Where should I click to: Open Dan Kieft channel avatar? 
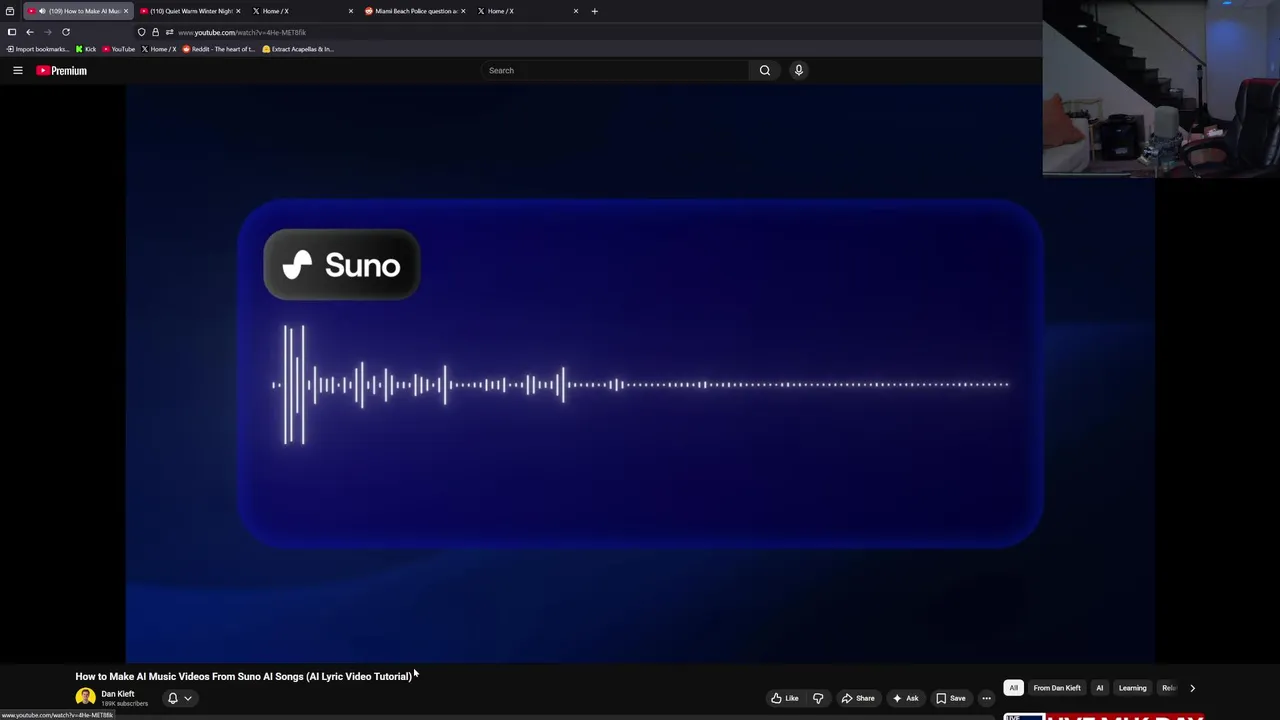point(85,697)
